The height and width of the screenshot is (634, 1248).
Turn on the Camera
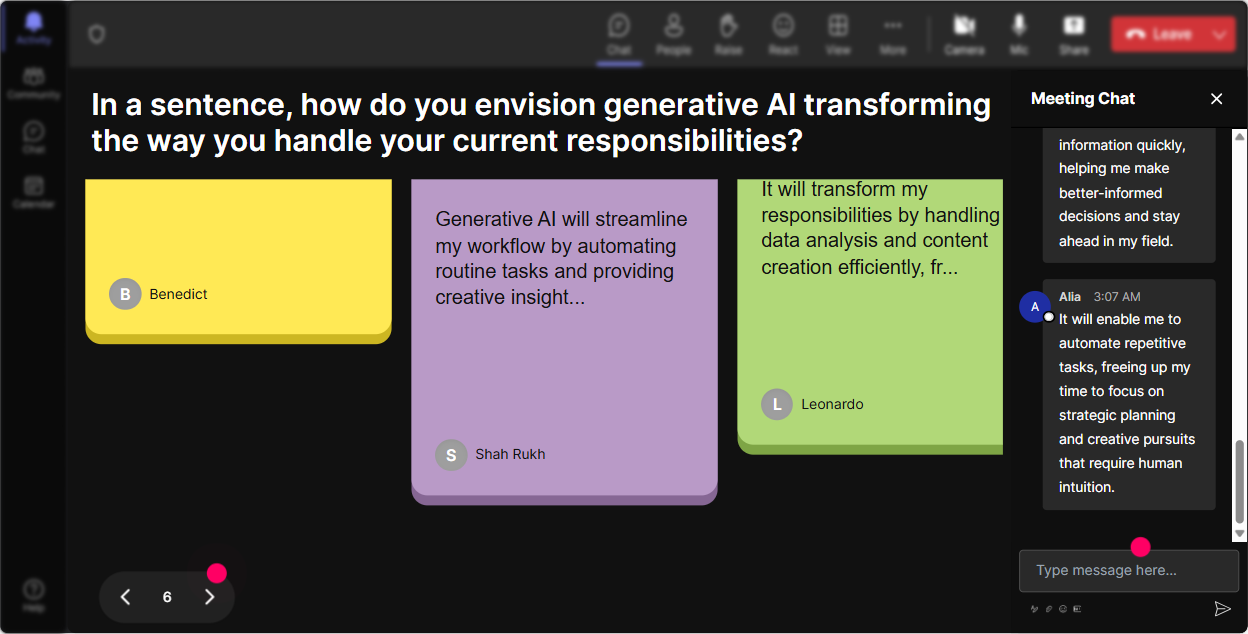pyautogui.click(x=964, y=33)
